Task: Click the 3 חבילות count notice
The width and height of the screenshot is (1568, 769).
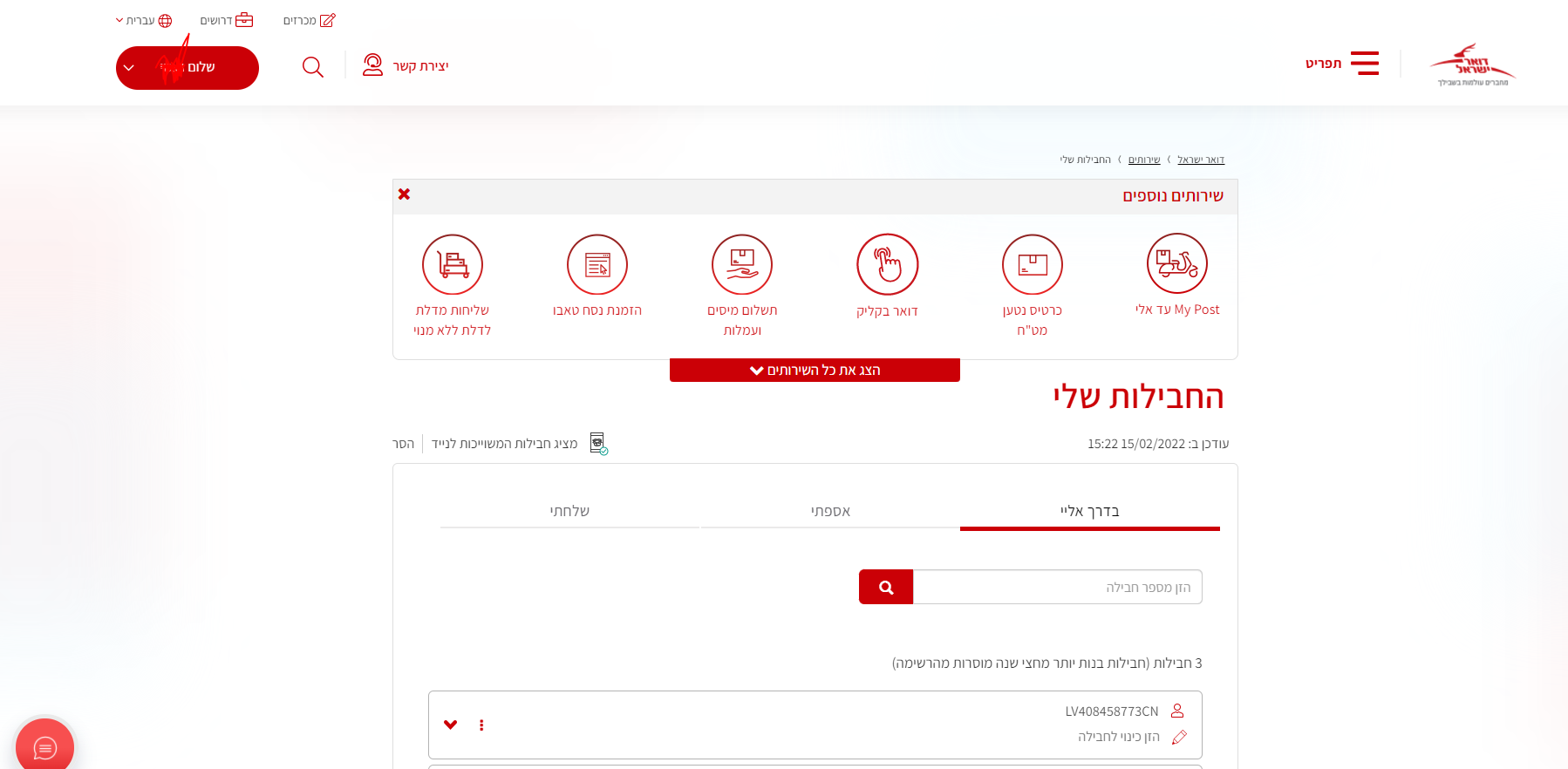Action: (x=1046, y=664)
